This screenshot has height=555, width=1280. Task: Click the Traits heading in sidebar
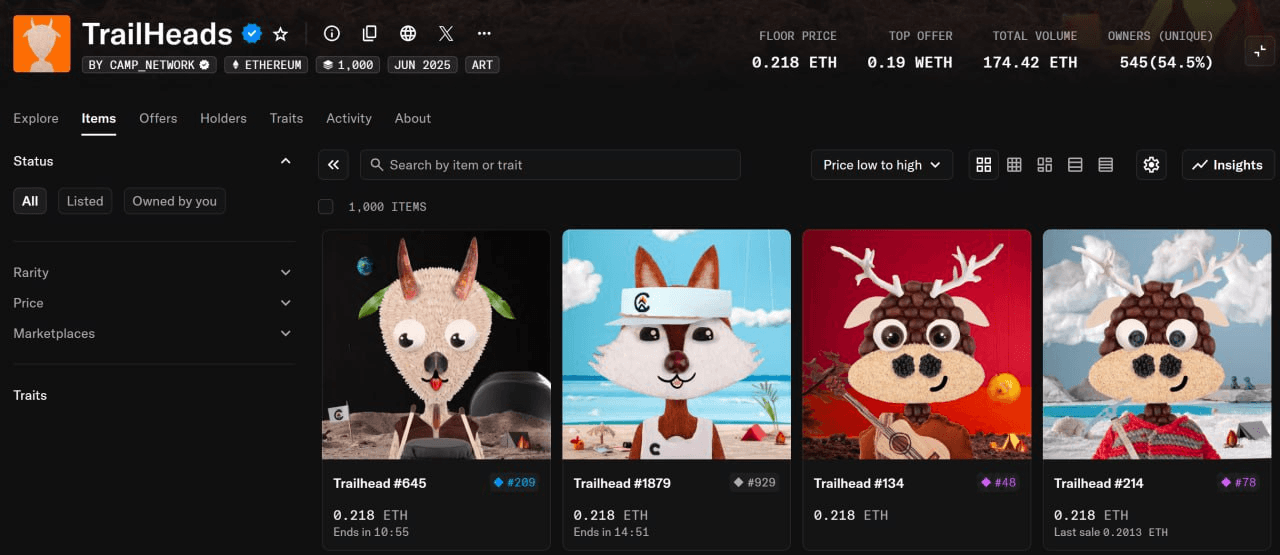coord(30,395)
